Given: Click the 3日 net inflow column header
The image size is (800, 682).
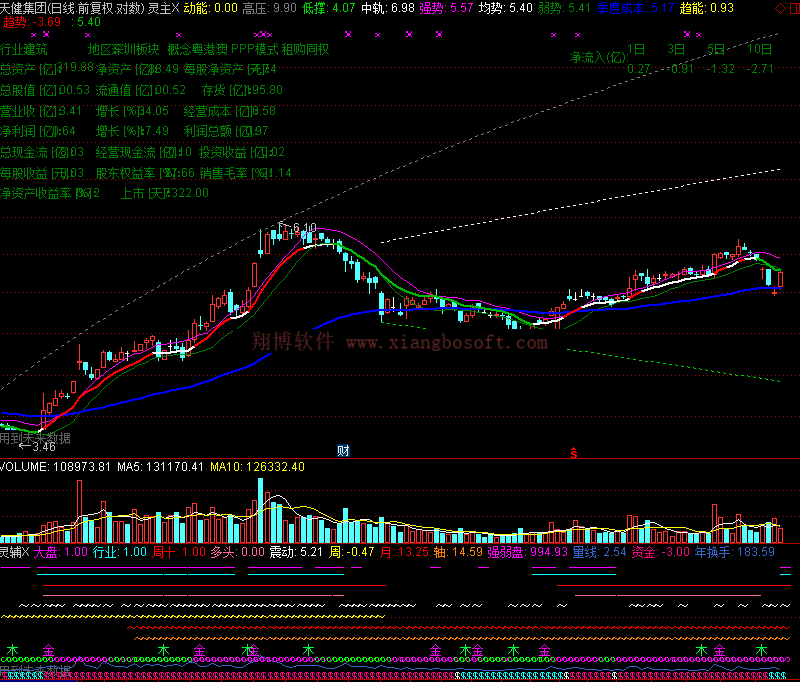Looking at the screenshot, I should pyautogui.click(x=676, y=49).
